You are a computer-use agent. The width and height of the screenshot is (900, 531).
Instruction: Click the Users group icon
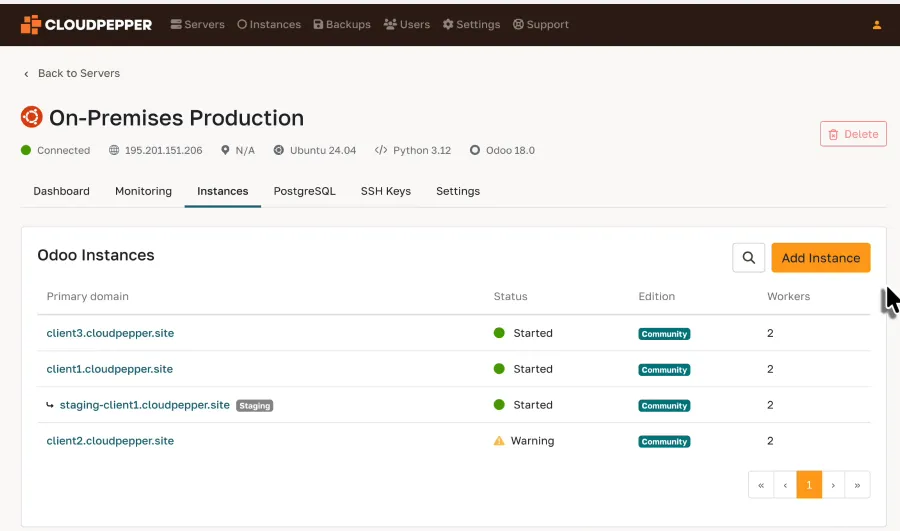pos(390,24)
